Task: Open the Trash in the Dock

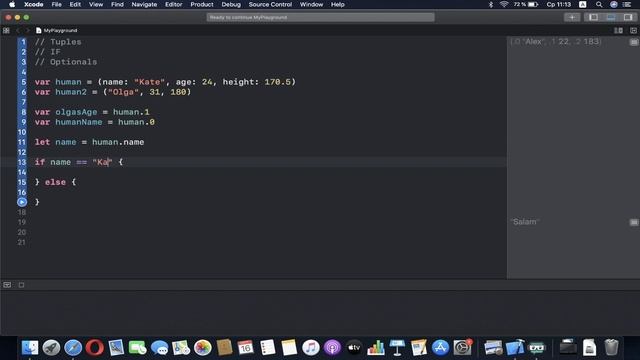Action: [611, 348]
